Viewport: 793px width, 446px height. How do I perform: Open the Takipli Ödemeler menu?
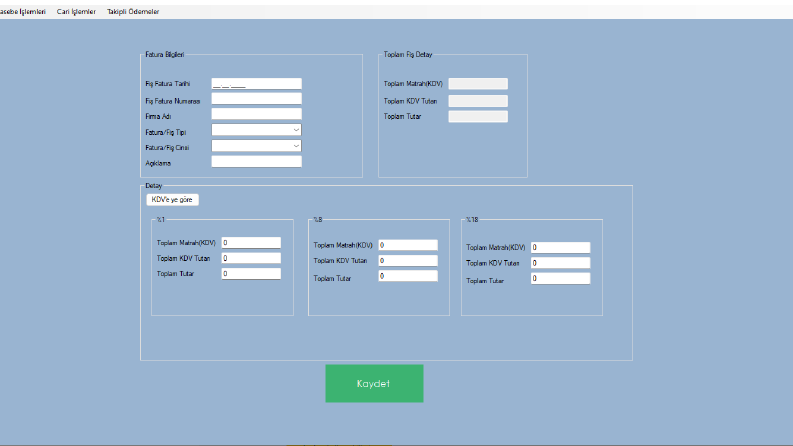[133, 12]
